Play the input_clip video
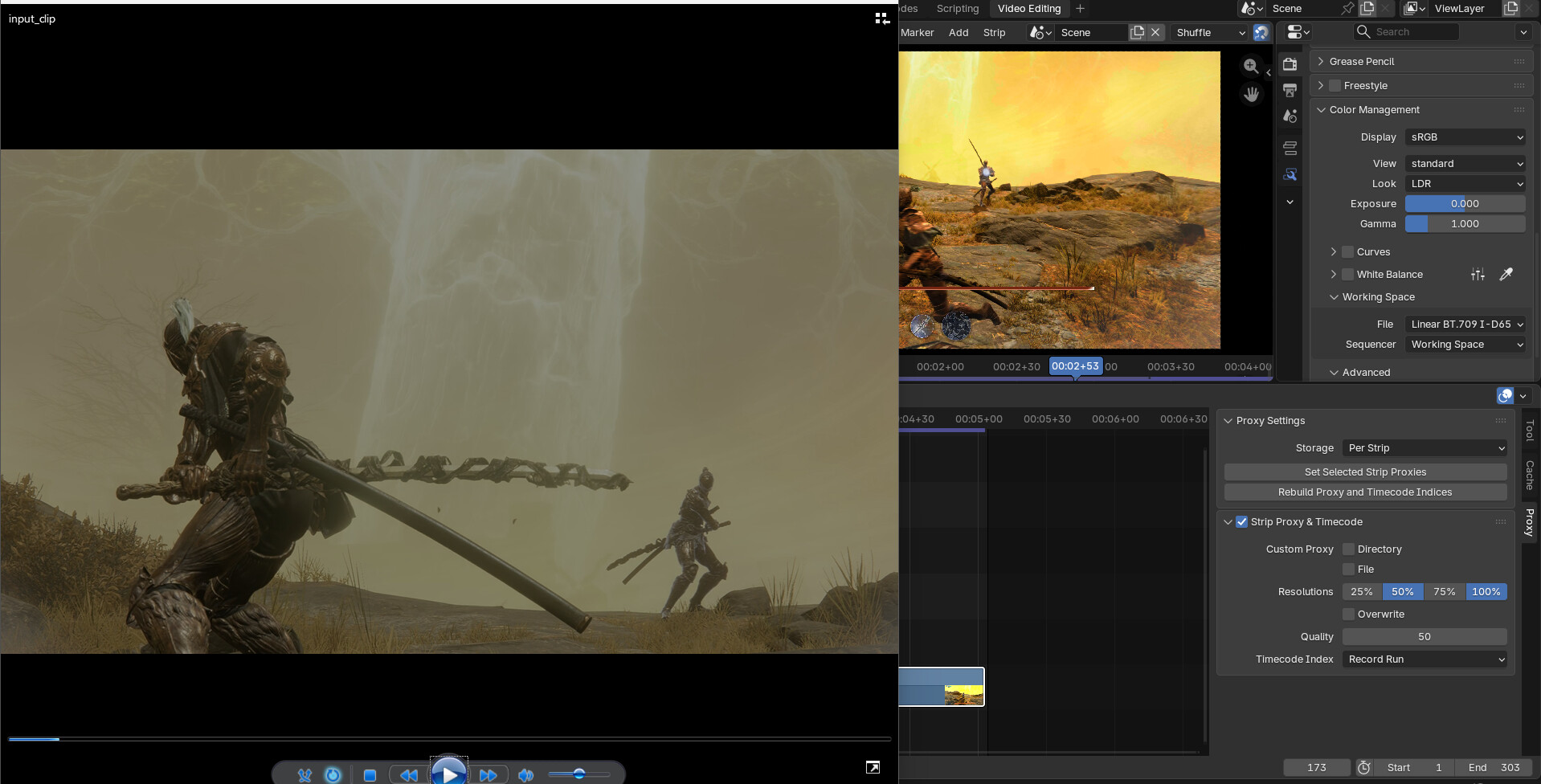The height and width of the screenshot is (784, 1541). (x=449, y=773)
